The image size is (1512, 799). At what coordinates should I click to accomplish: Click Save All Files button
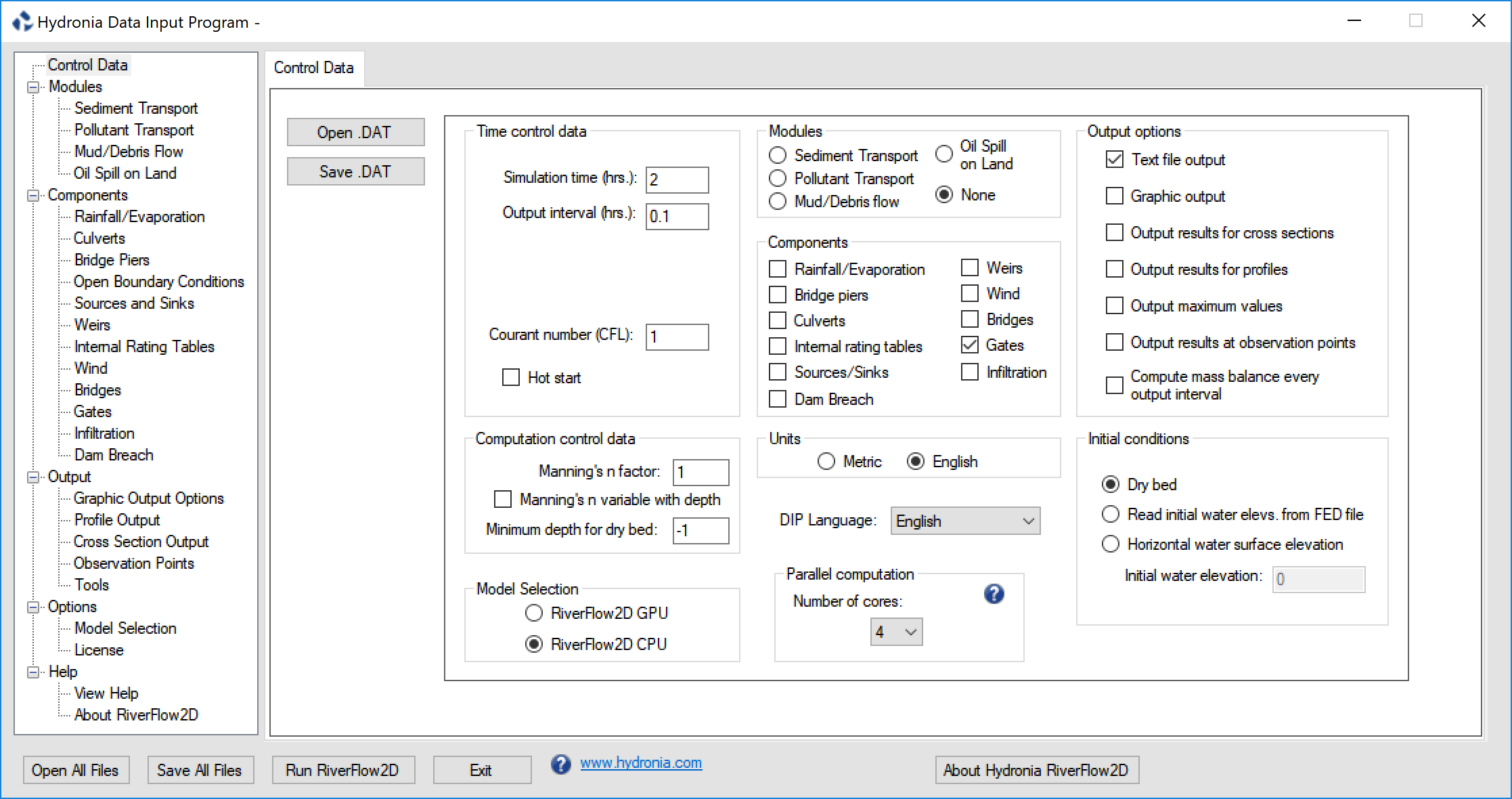(x=200, y=770)
